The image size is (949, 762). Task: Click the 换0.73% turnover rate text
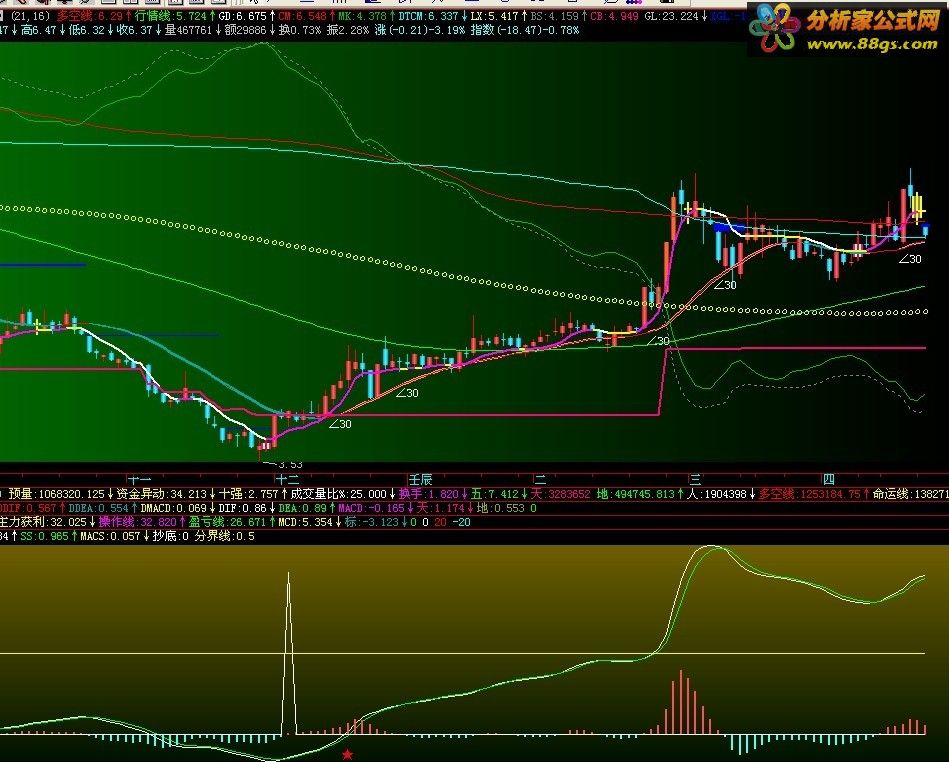coord(299,30)
